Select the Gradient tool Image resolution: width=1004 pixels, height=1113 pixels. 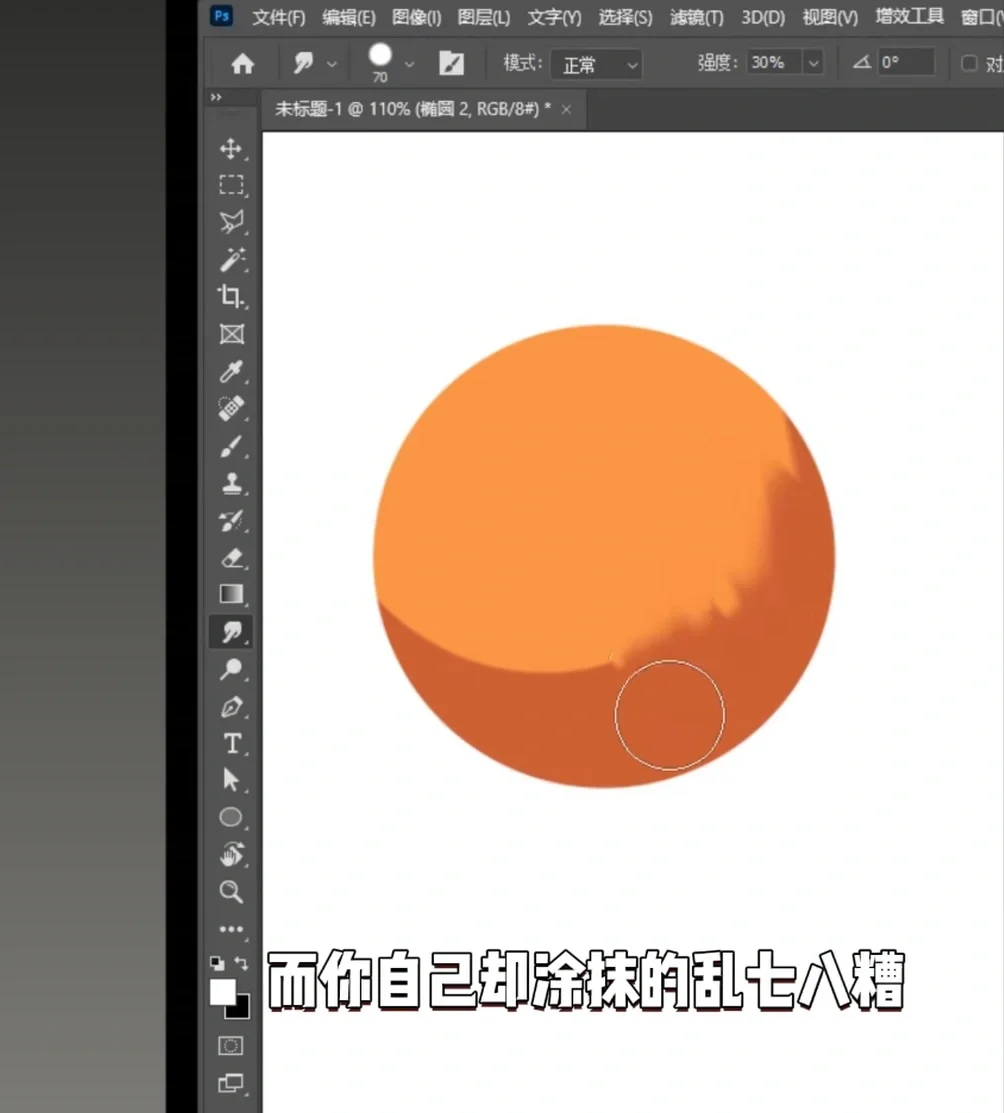click(231, 594)
